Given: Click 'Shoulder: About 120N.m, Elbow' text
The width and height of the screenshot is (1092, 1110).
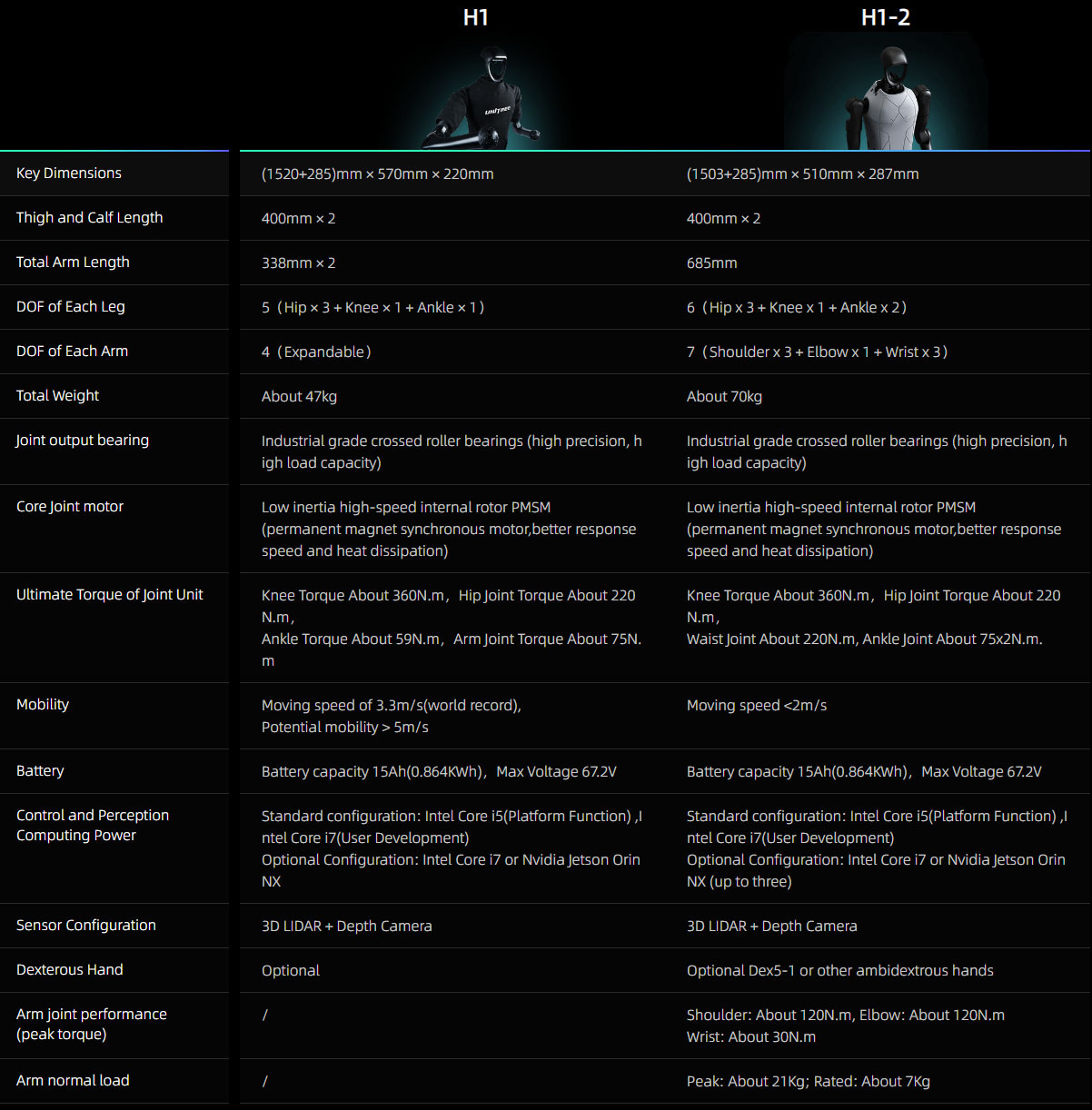Looking at the screenshot, I should 846,1015.
